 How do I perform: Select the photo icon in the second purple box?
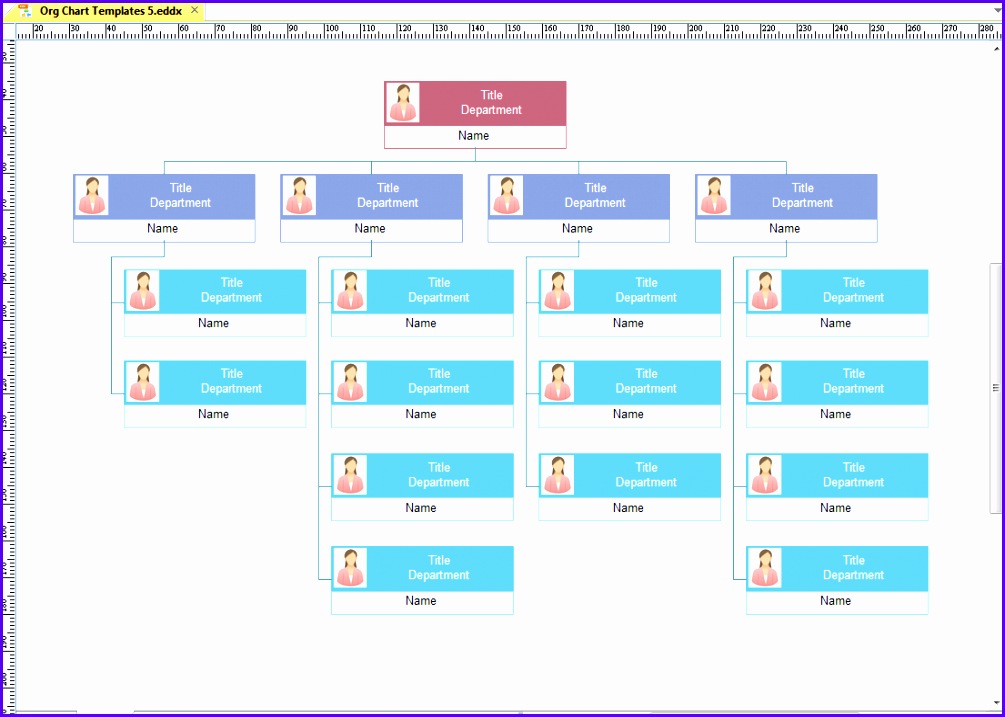coord(299,196)
